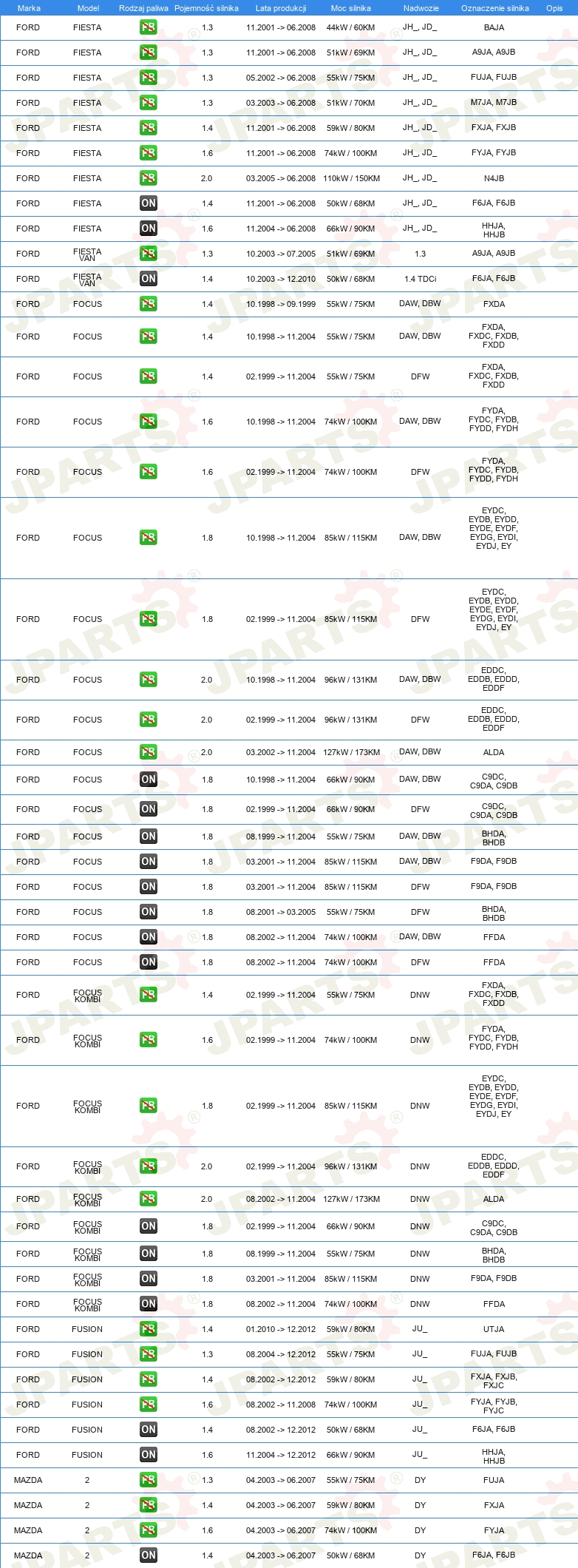
Task: Click the Lata produkcji column header
Action: pos(281,8)
